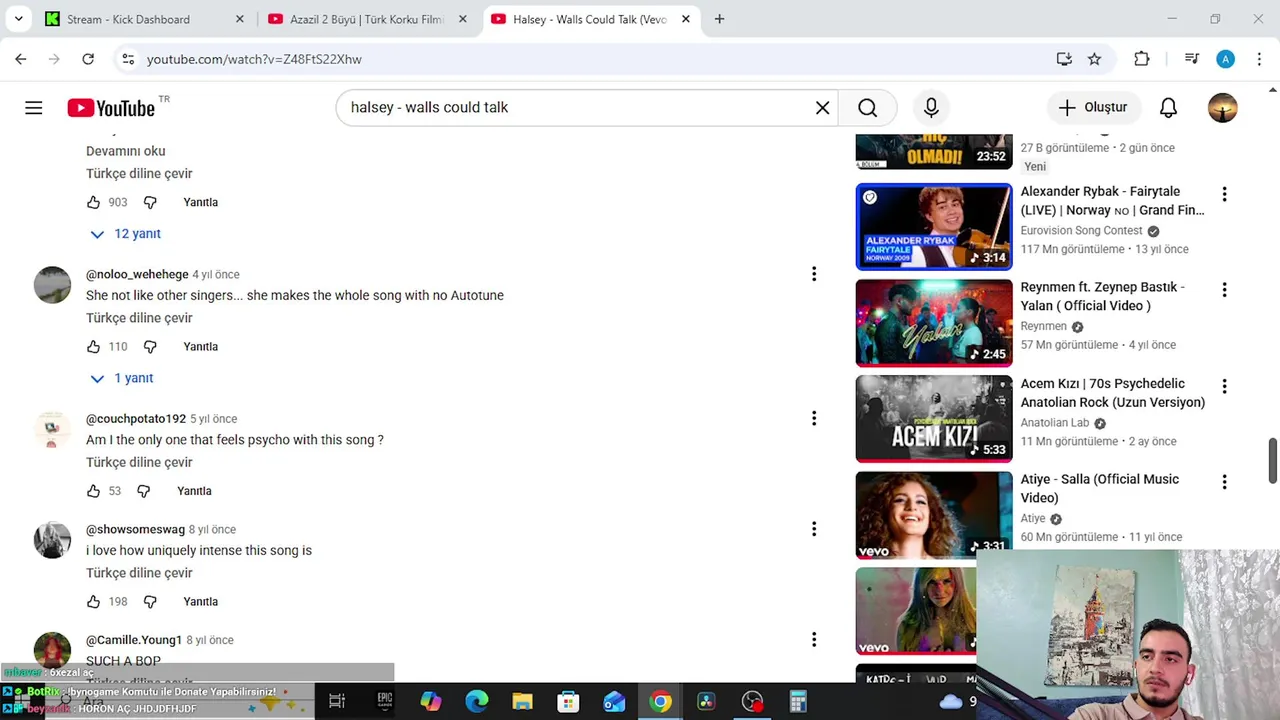Bookmark this page with the star
Screen dimensions: 1280x720
tap(1094, 59)
